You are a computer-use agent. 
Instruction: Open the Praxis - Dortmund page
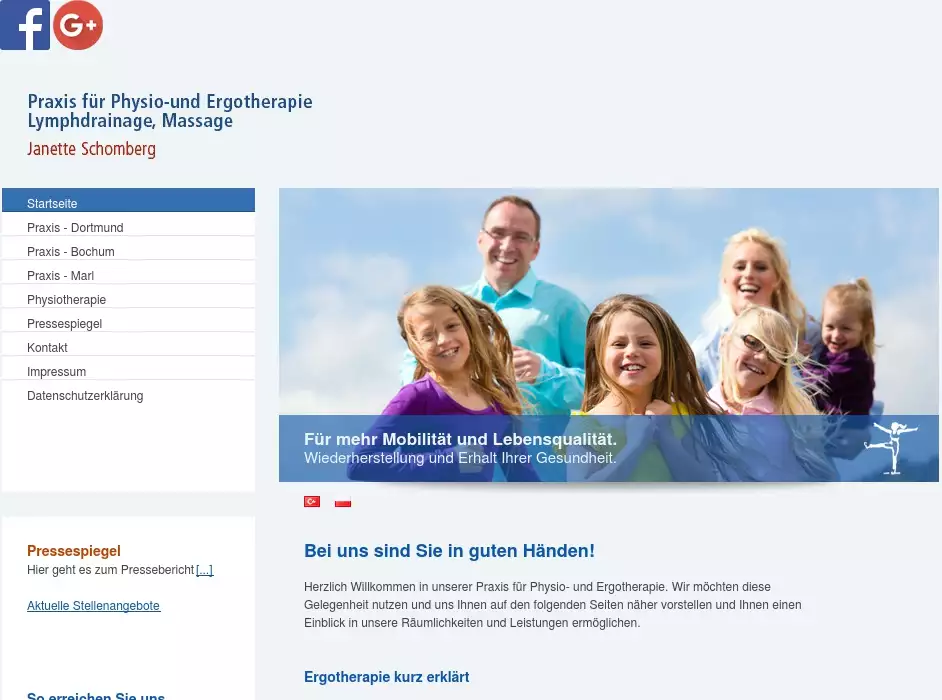[x=75, y=228]
